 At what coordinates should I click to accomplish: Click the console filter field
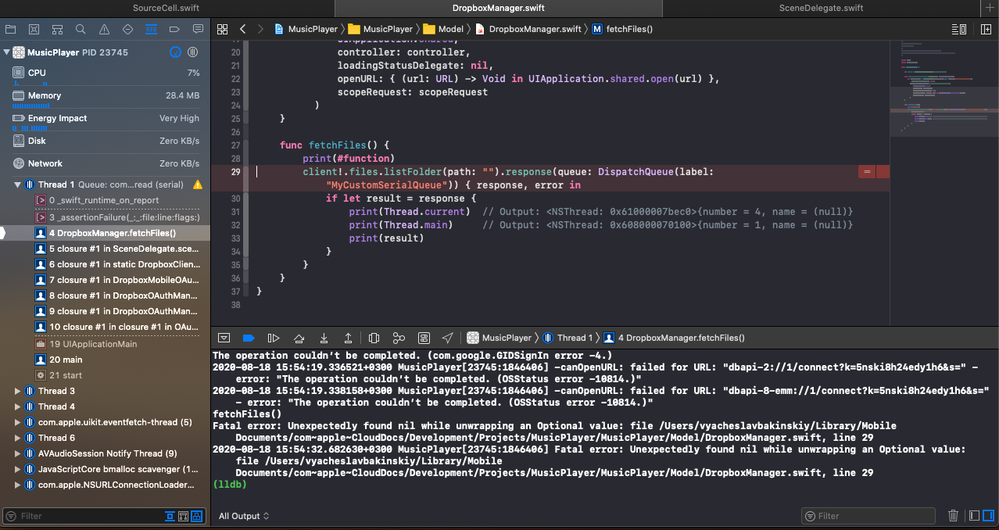pos(870,516)
